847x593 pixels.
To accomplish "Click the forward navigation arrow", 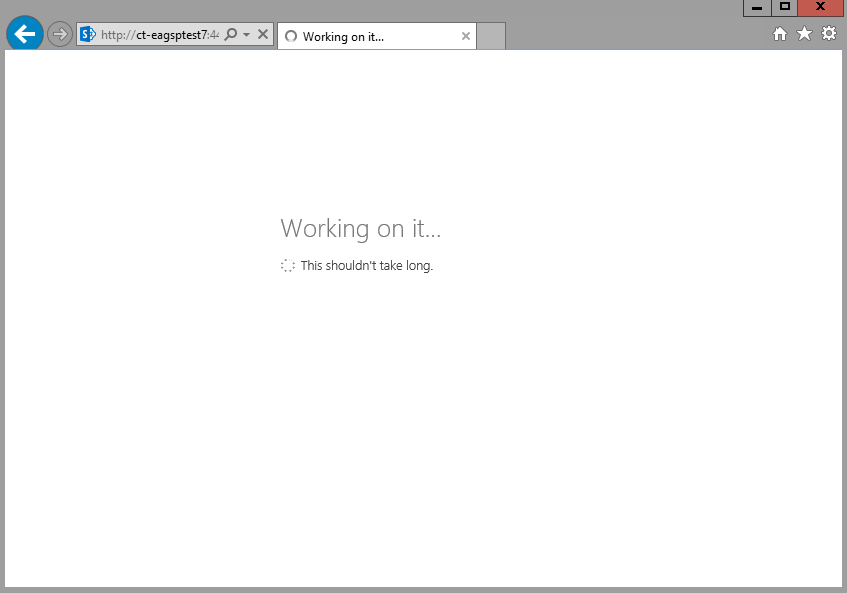I will (59, 34).
